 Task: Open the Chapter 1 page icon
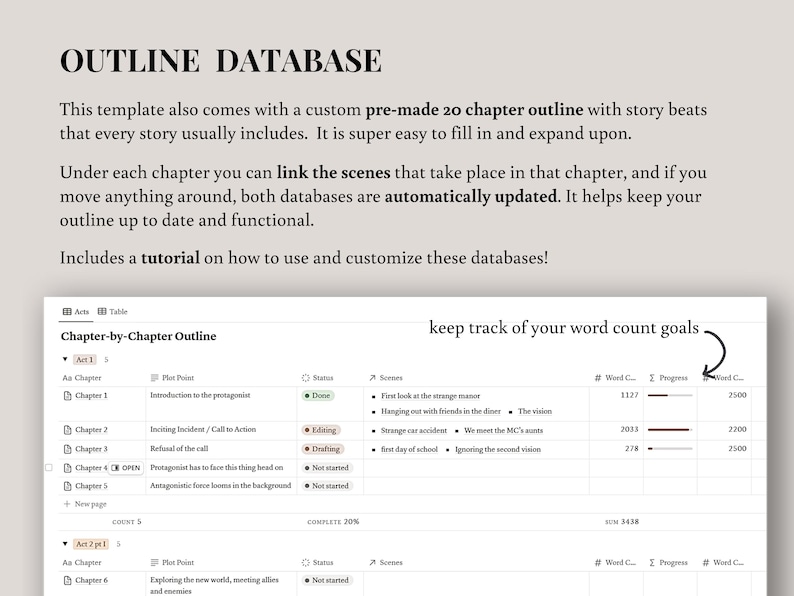coord(67,395)
